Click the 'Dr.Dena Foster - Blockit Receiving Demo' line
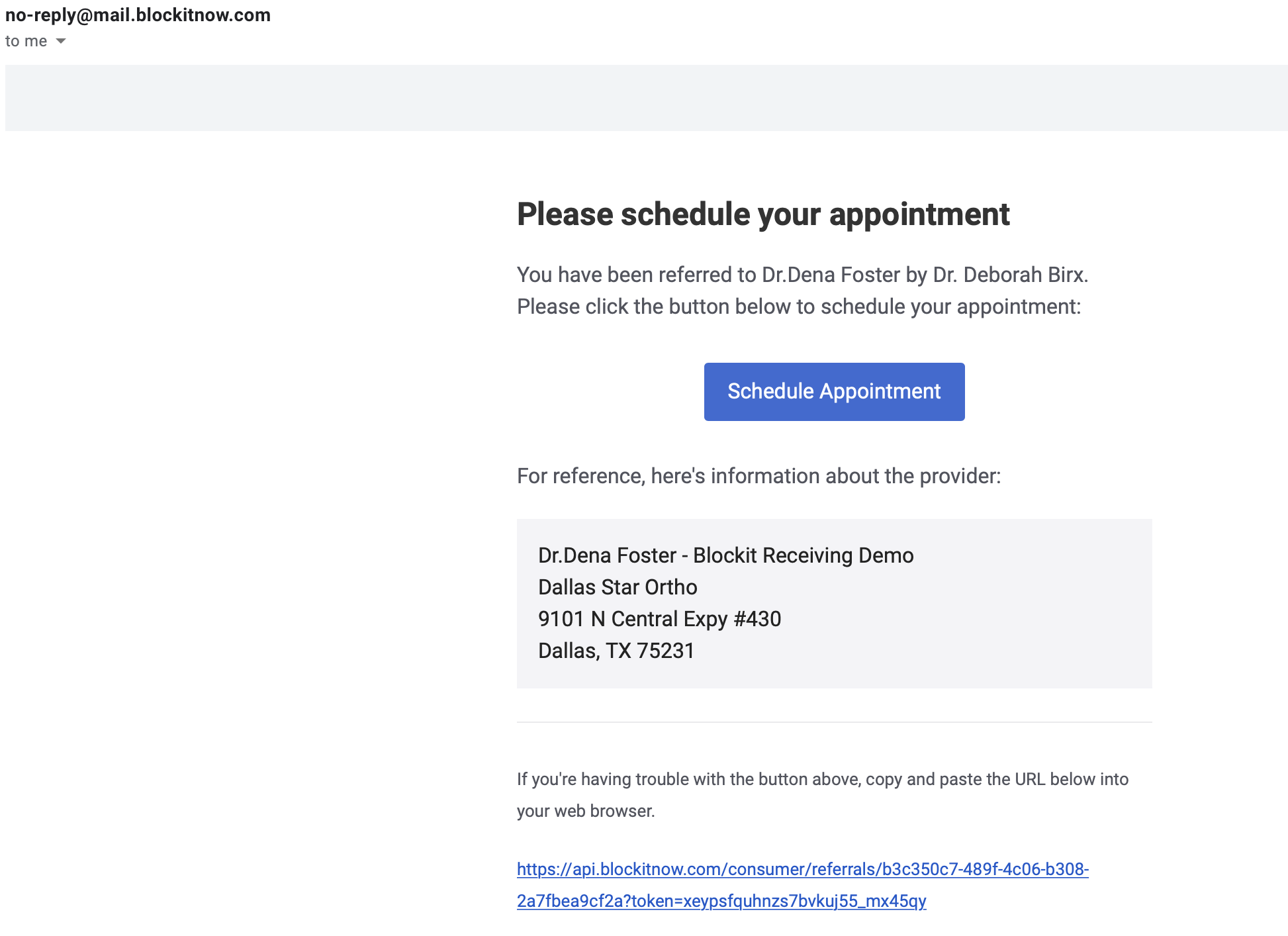The image size is (1288, 936). pos(725,555)
